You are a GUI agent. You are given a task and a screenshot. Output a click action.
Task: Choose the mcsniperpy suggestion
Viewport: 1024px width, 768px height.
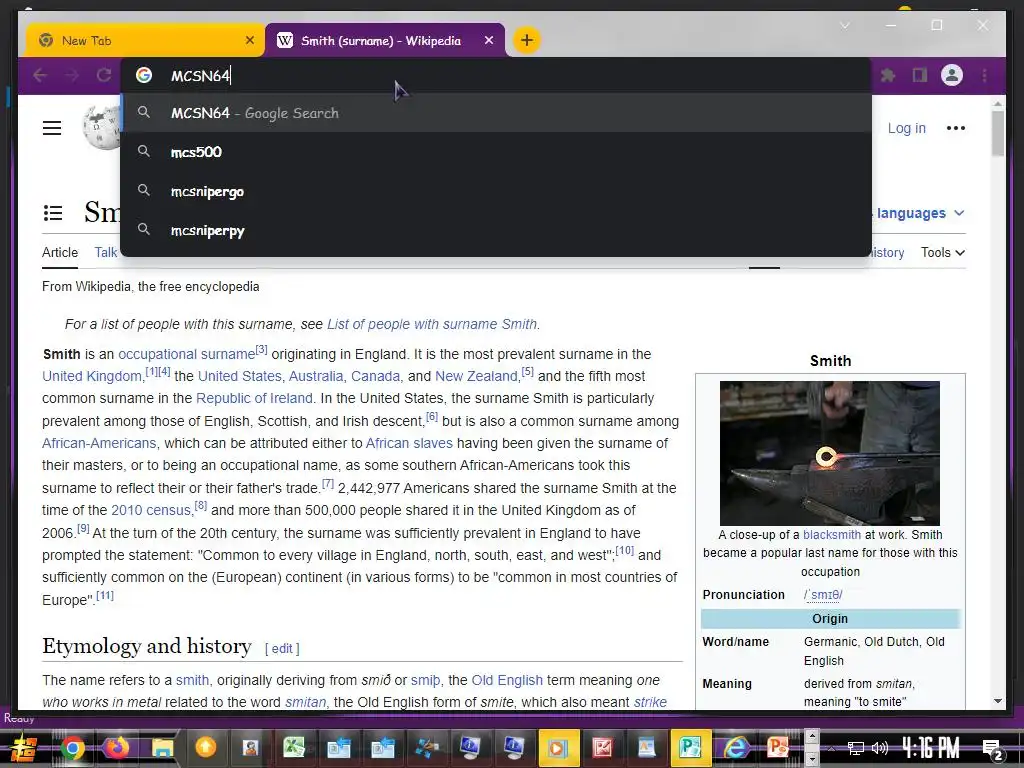point(496,231)
